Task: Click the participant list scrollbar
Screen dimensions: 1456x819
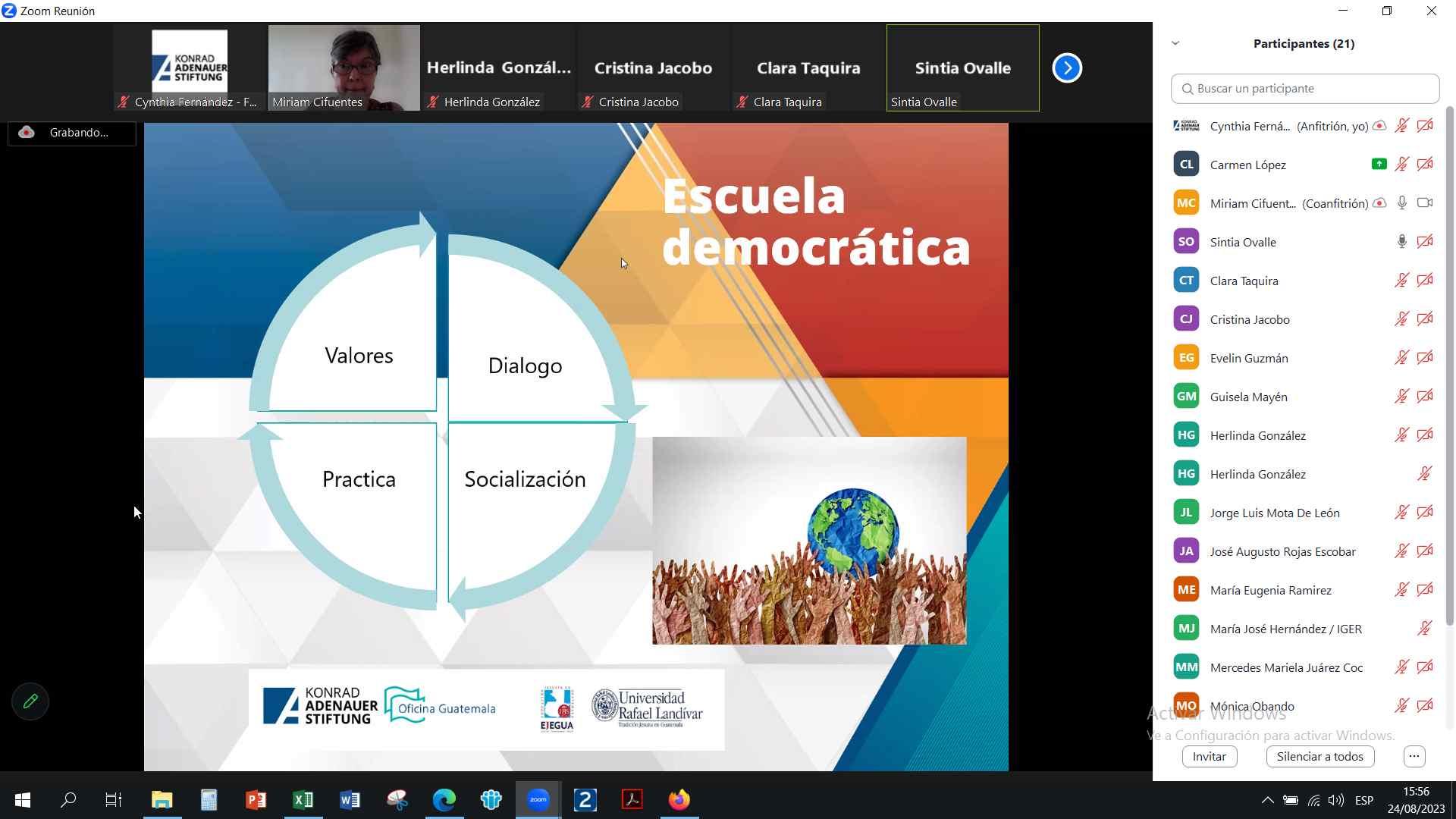Action: (1450, 364)
